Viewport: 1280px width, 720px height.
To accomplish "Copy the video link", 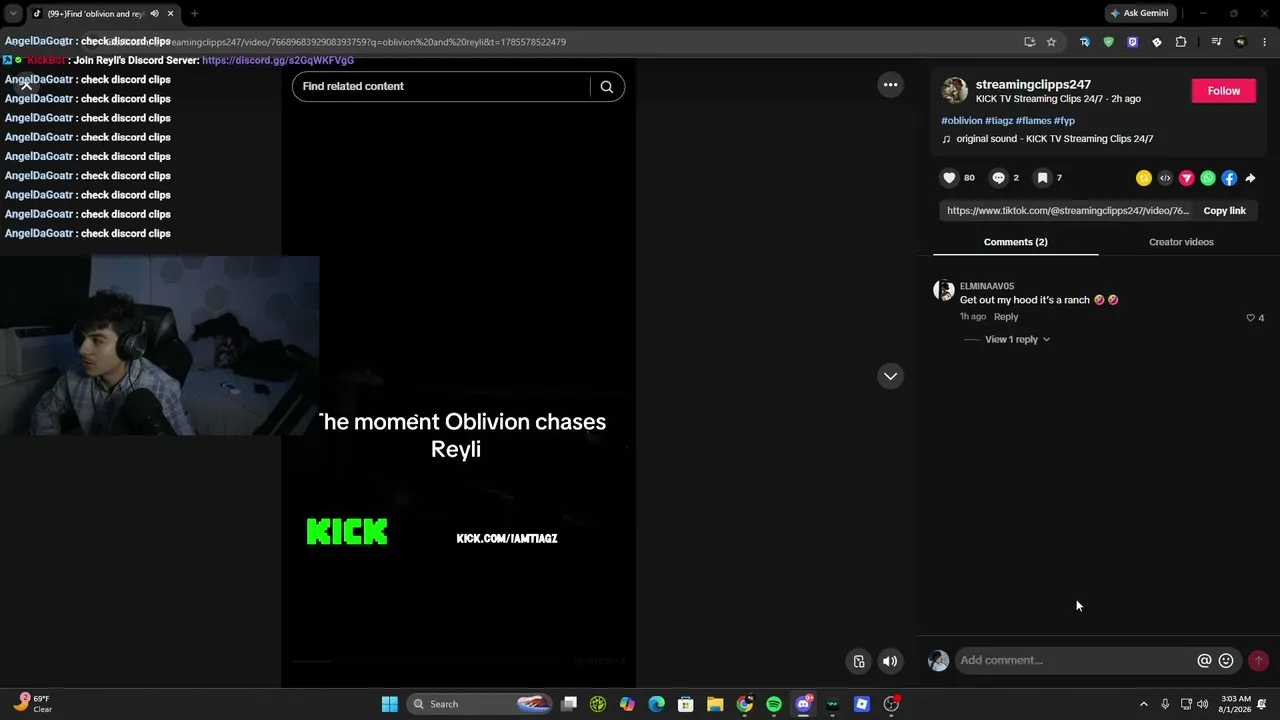I will 1224,211.
